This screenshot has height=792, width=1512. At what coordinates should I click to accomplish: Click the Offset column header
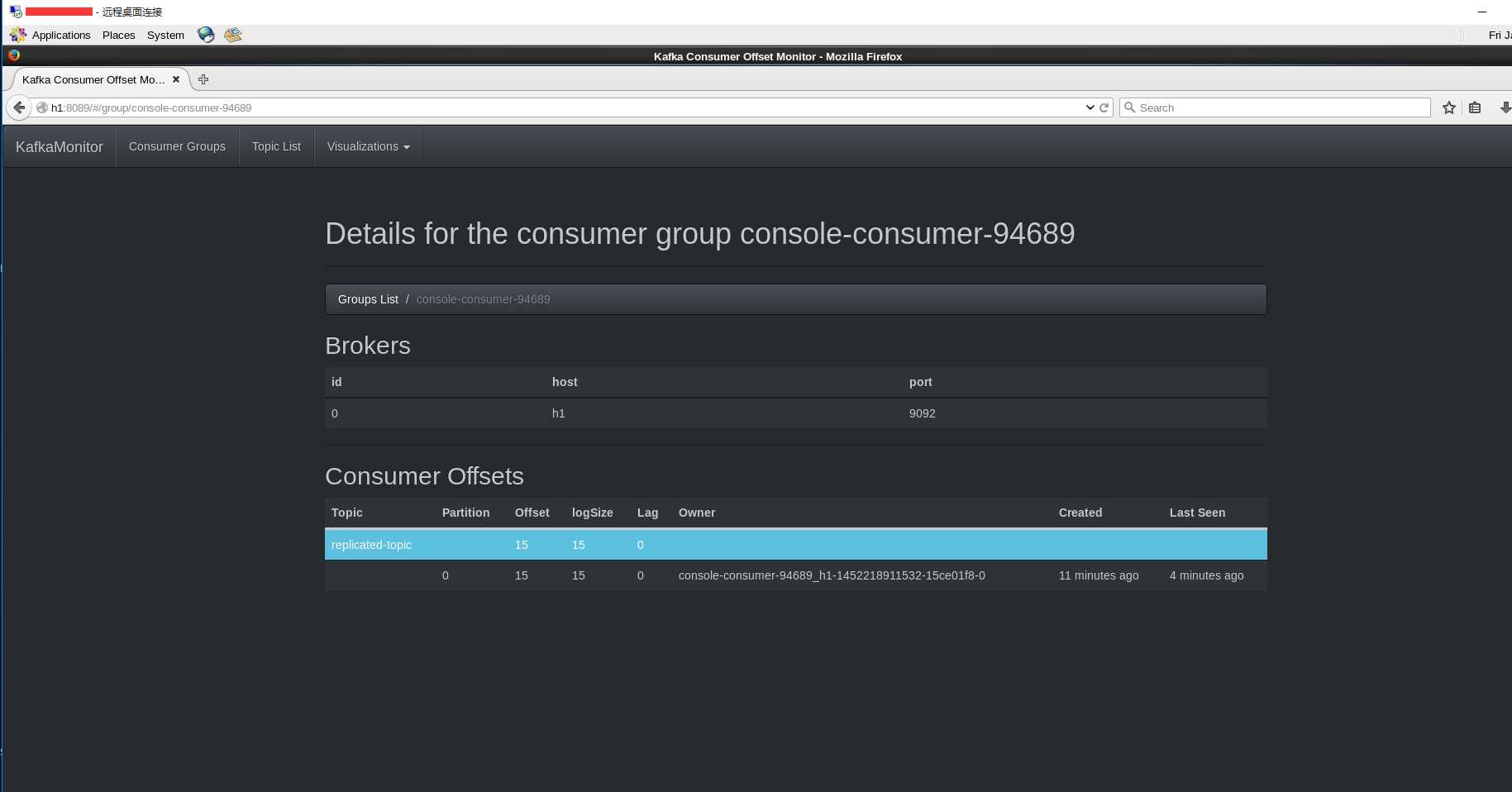tap(532, 513)
